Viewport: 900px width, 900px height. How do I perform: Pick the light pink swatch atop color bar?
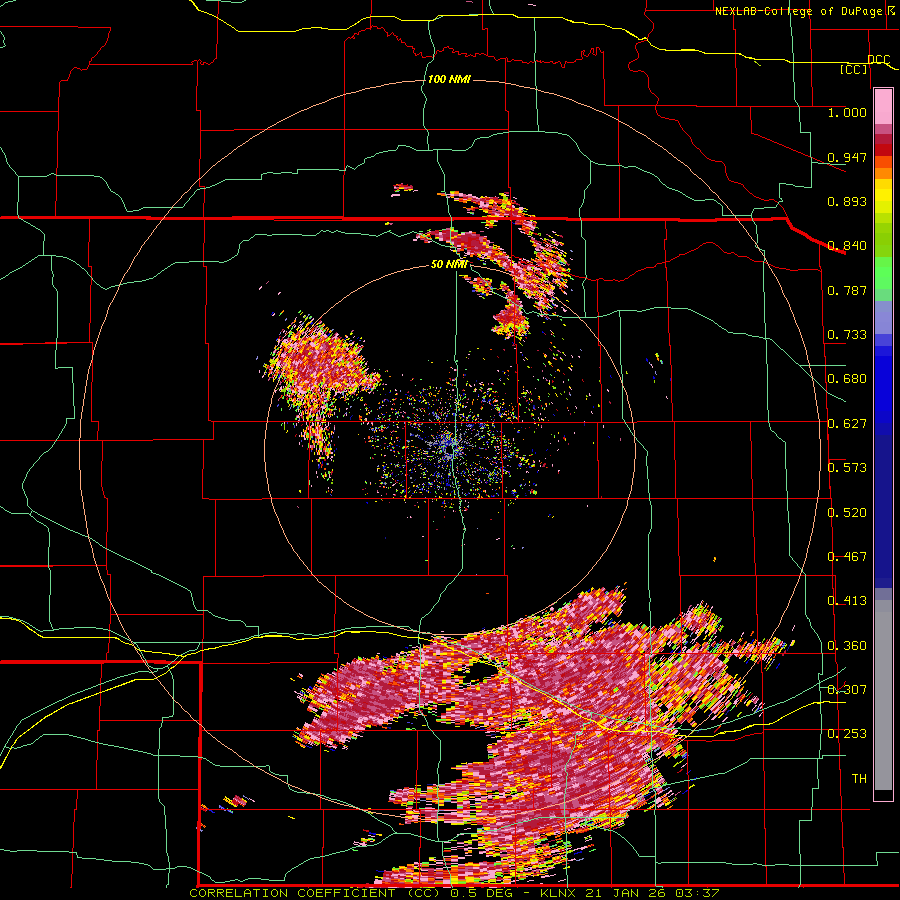click(x=883, y=107)
